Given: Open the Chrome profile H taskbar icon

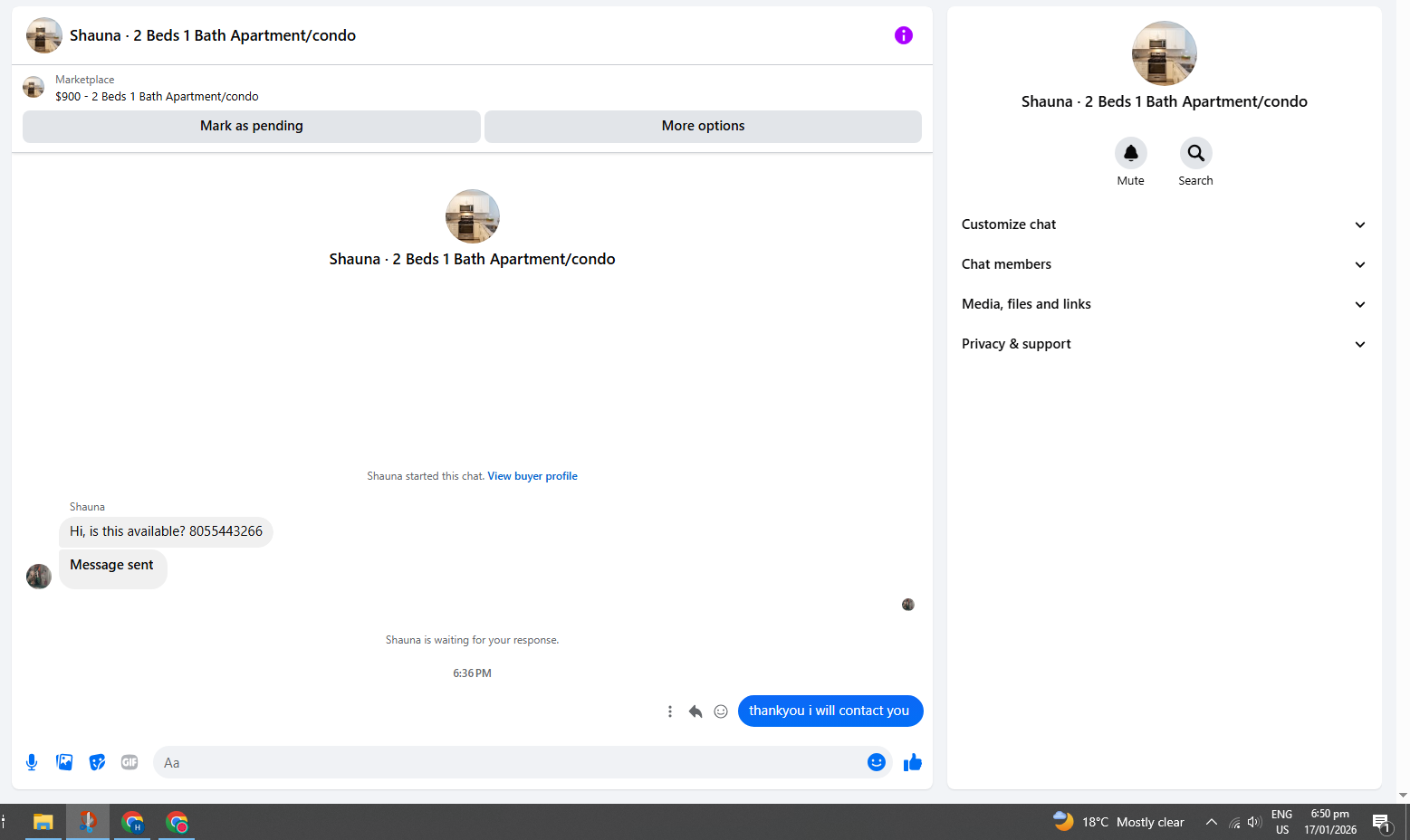Looking at the screenshot, I should pos(132,822).
